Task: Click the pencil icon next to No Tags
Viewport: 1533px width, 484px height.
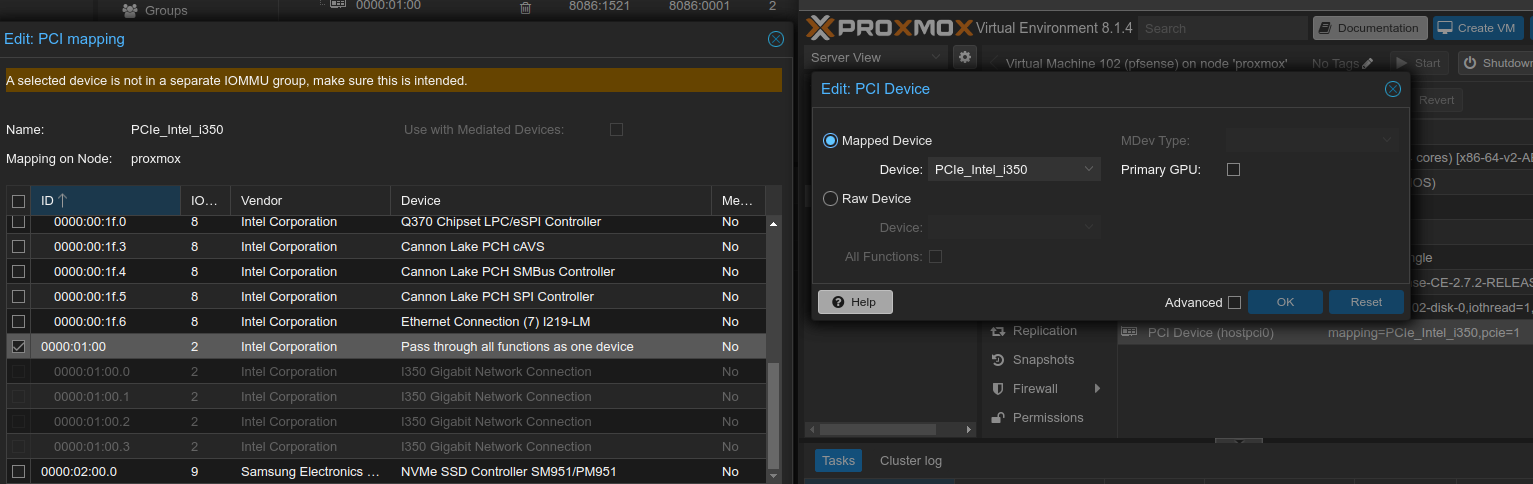Action: (x=1368, y=63)
